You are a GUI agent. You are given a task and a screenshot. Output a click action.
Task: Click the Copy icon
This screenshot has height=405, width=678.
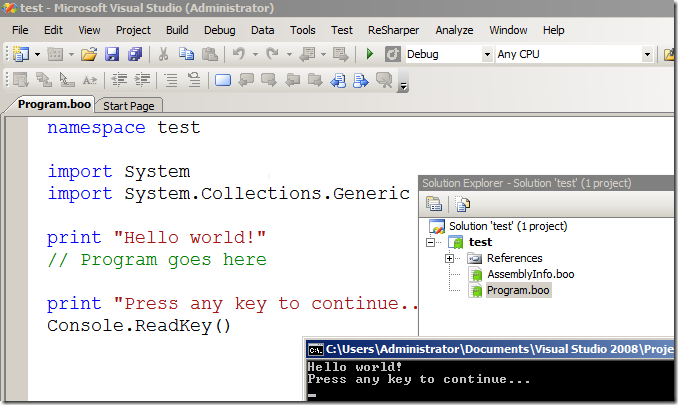pos(186,54)
